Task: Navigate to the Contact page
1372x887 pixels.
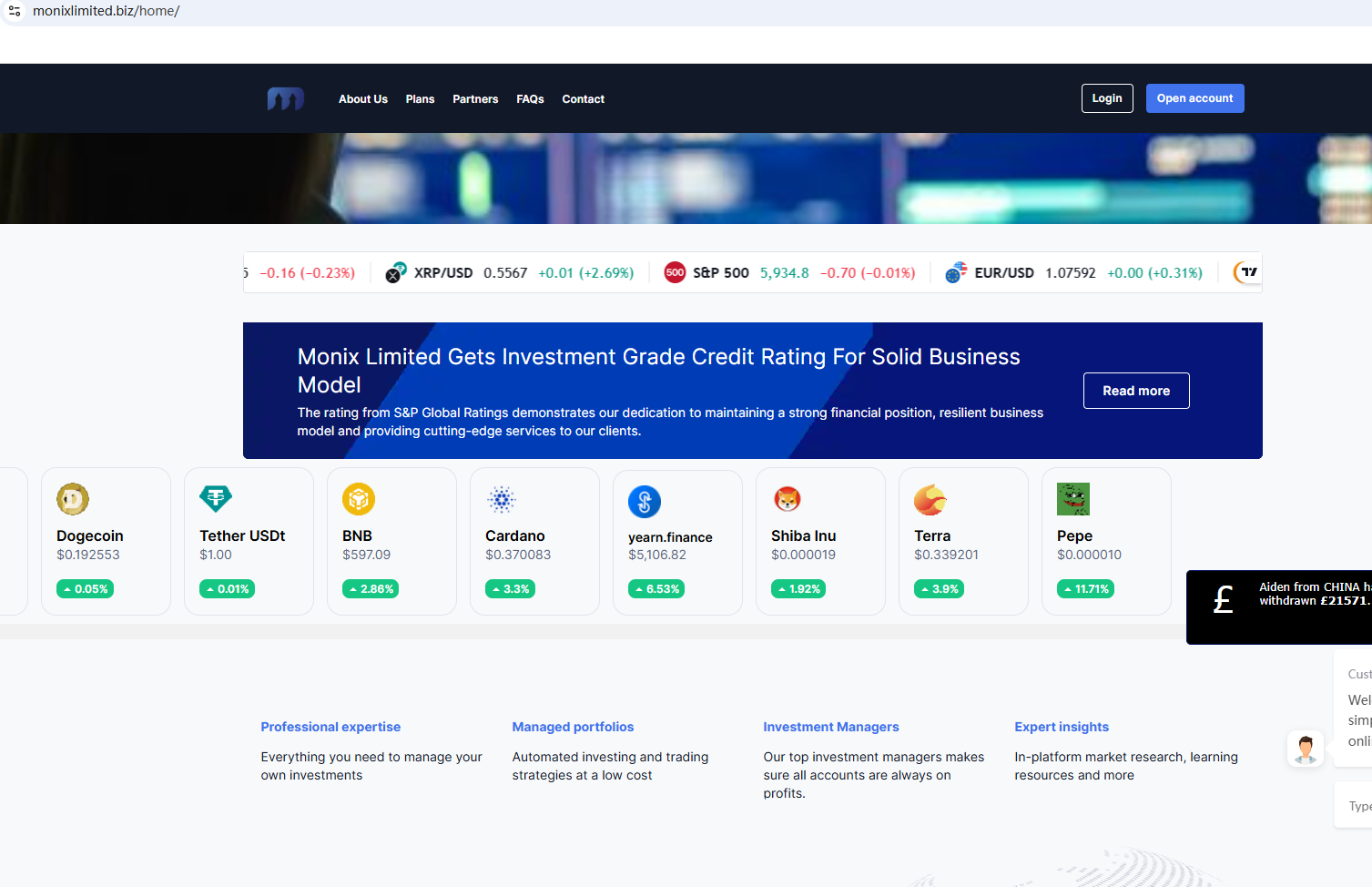Action: click(583, 99)
